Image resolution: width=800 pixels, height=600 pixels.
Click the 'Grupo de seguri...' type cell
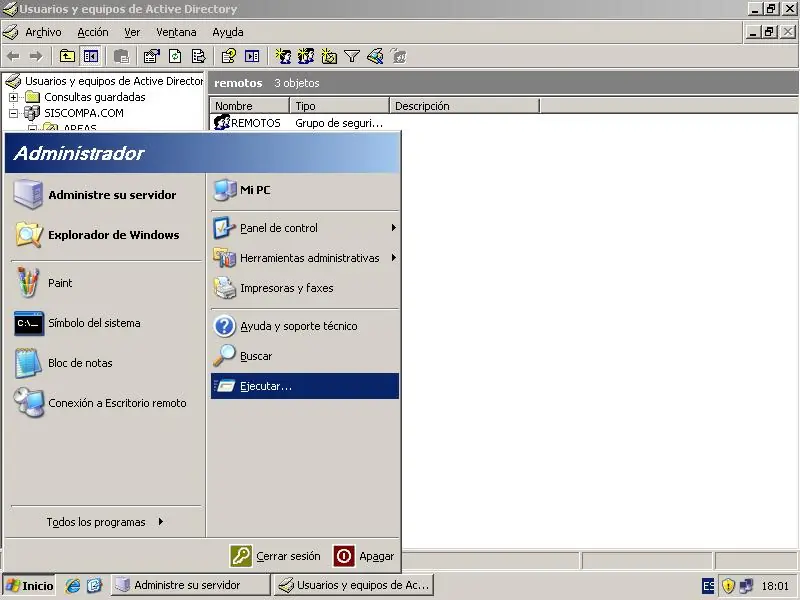(x=339, y=123)
